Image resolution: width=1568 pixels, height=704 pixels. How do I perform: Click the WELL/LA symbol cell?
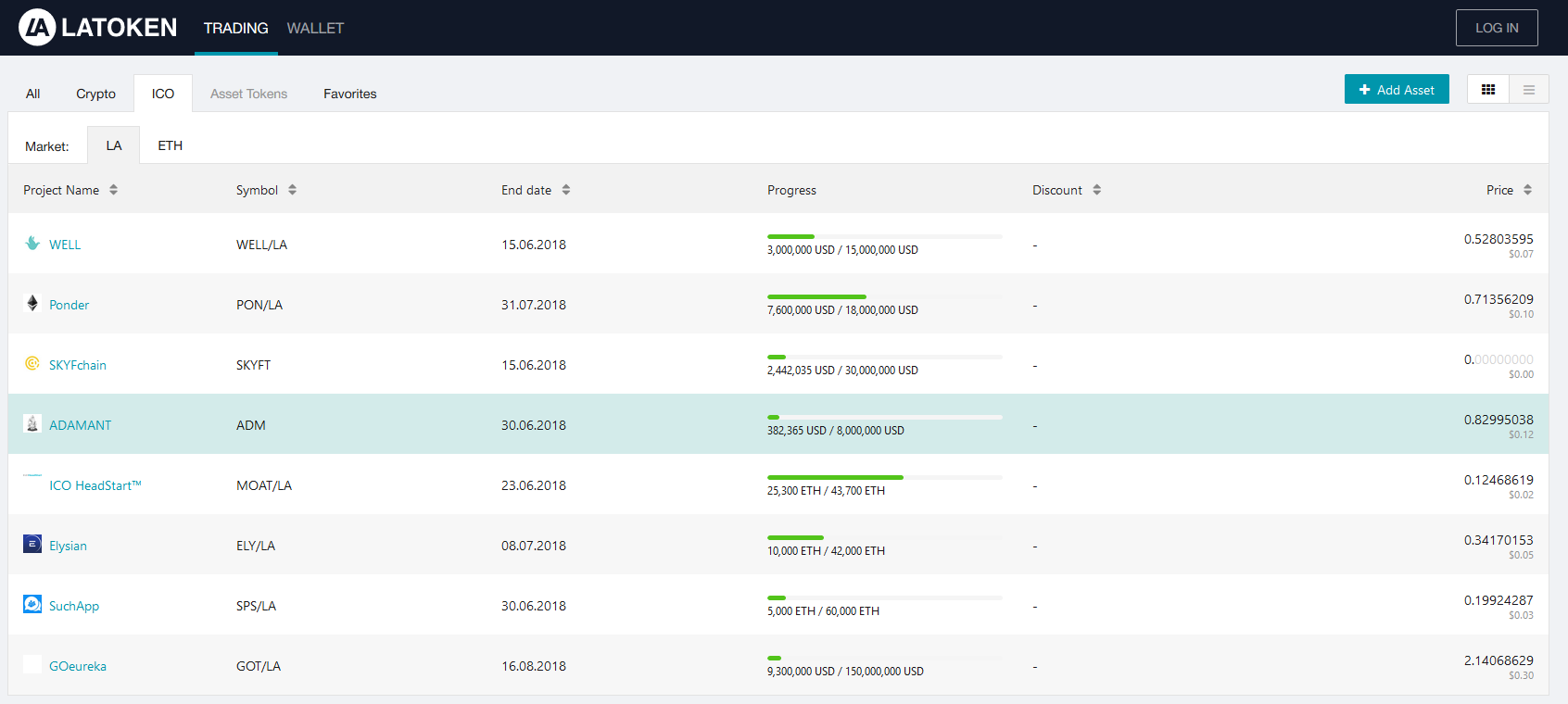click(x=262, y=245)
